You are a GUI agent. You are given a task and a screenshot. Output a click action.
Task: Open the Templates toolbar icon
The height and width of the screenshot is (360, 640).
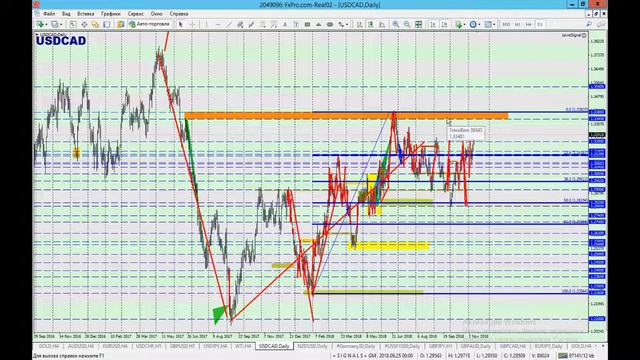tap(488, 24)
